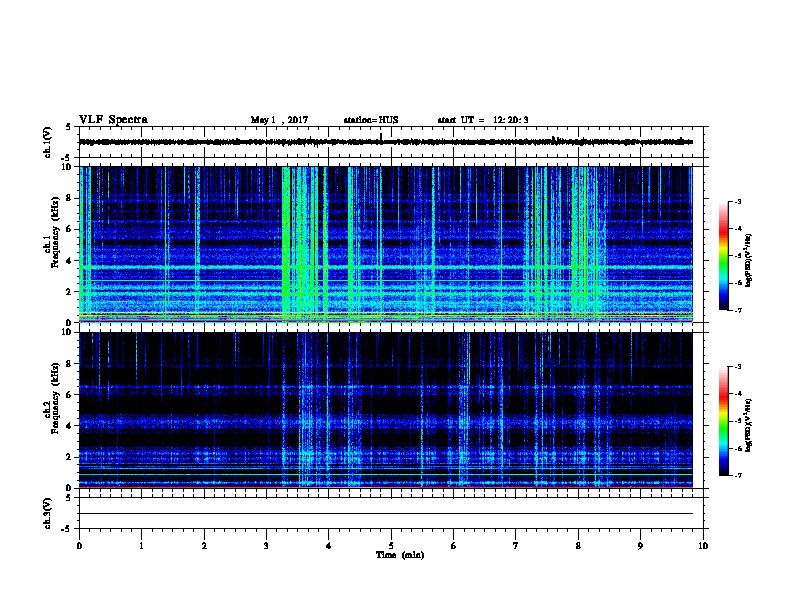Click the time axis tick label "9"
792x612 pixels.
(x=640, y=546)
